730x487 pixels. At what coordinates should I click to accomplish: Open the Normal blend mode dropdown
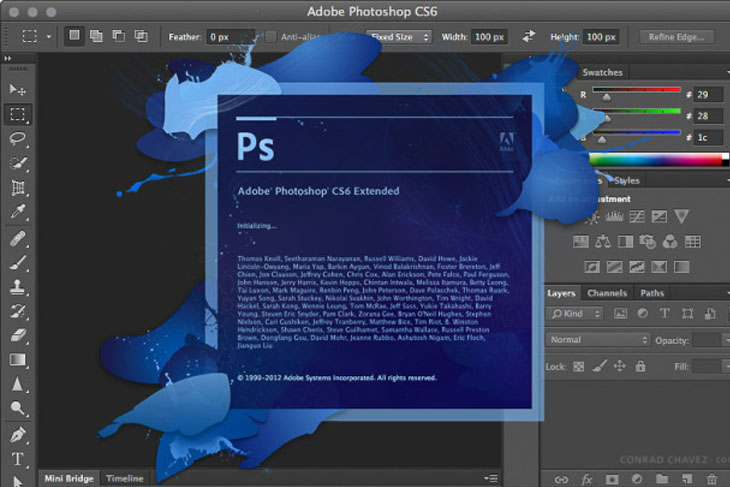coord(598,340)
